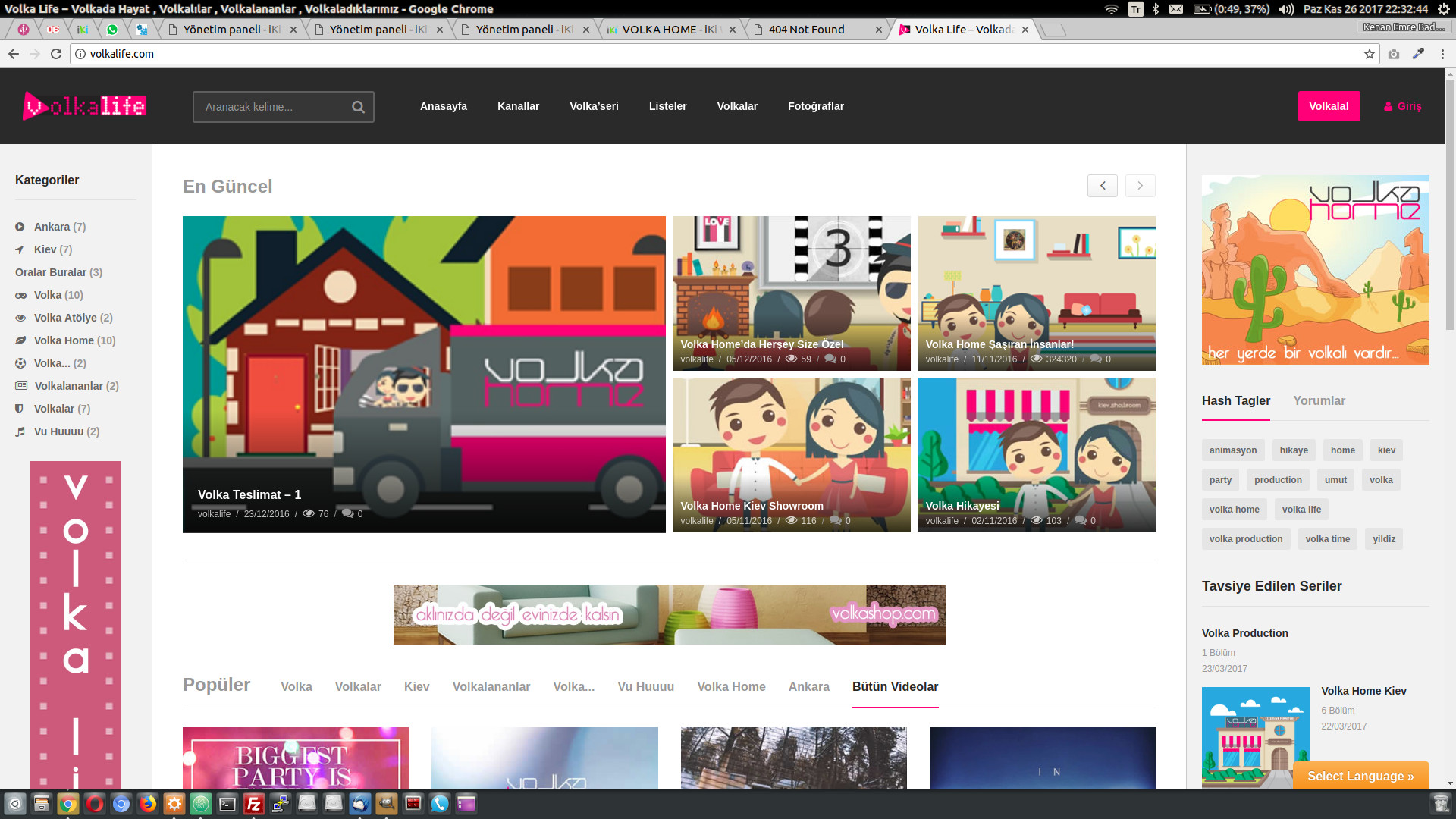Select the Vu Huuuu filter under Popüler
This screenshot has height=819, width=1456.
pyautogui.click(x=646, y=686)
